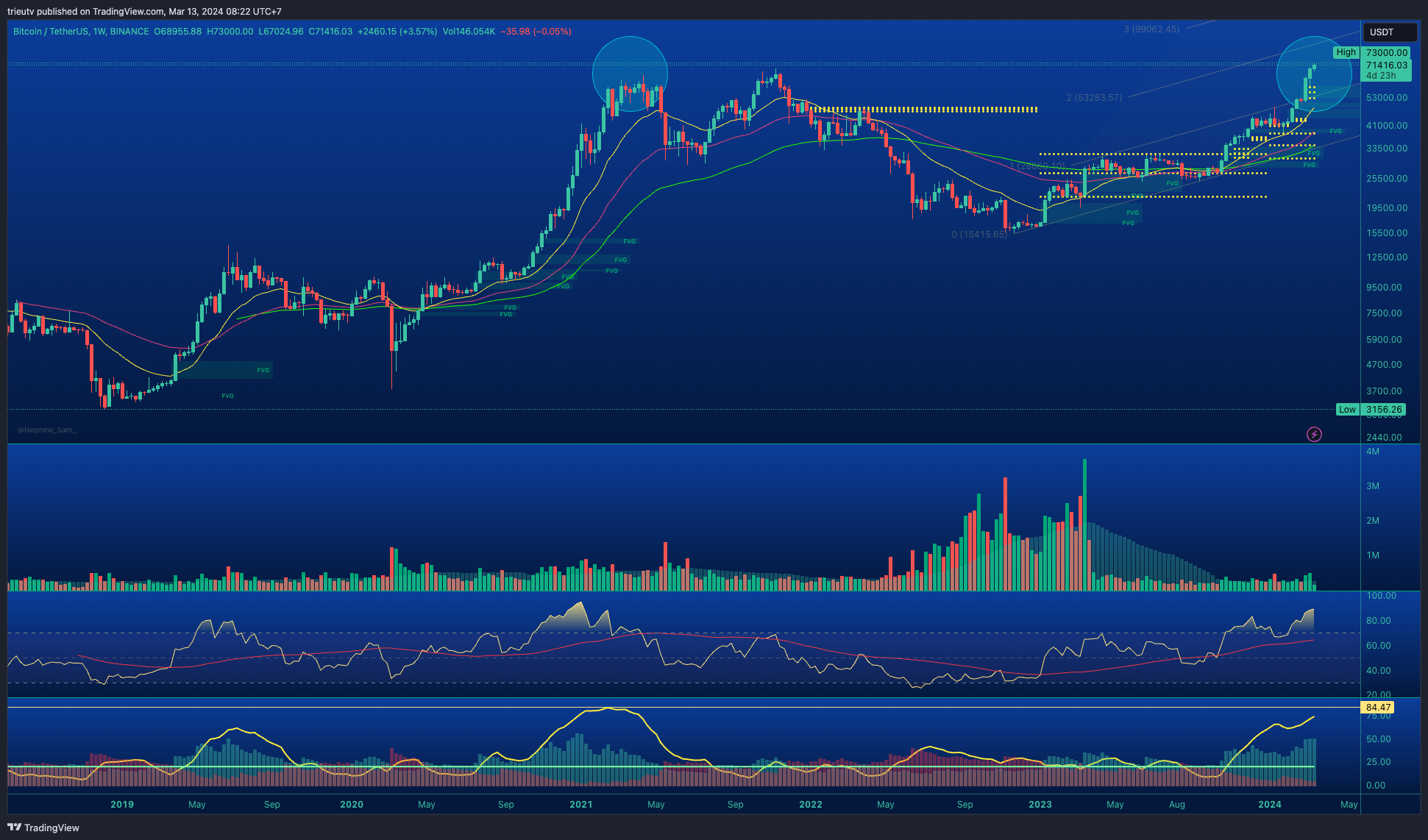Click the Aug label on time axis
The height and width of the screenshot is (840, 1428).
point(1177,805)
